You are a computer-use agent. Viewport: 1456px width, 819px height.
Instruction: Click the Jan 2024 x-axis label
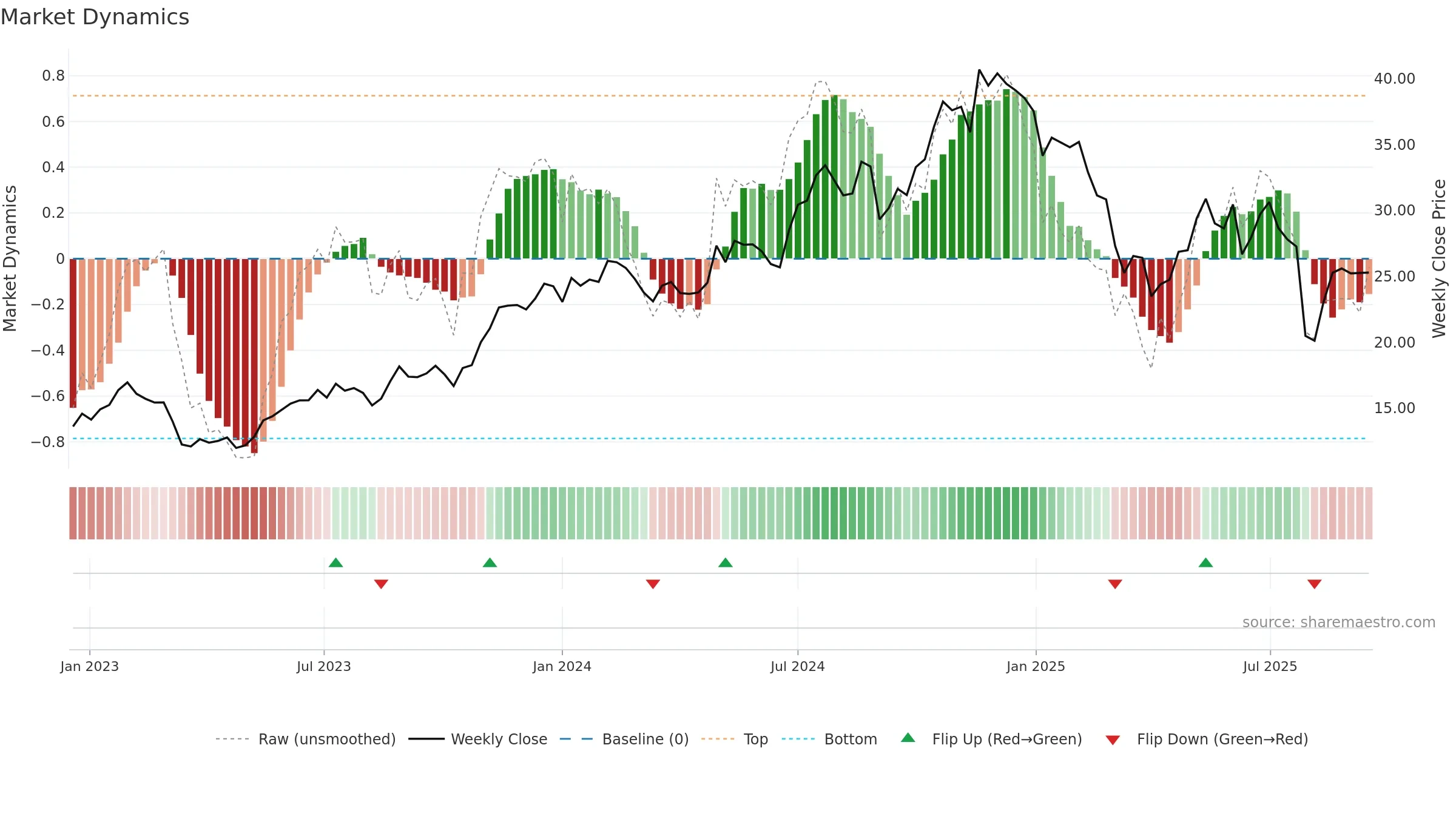click(x=562, y=666)
